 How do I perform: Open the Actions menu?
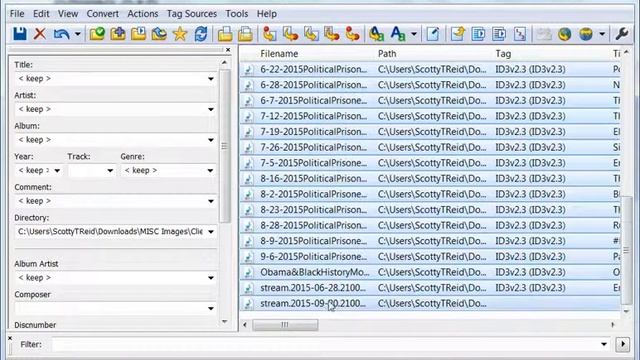(x=142, y=13)
